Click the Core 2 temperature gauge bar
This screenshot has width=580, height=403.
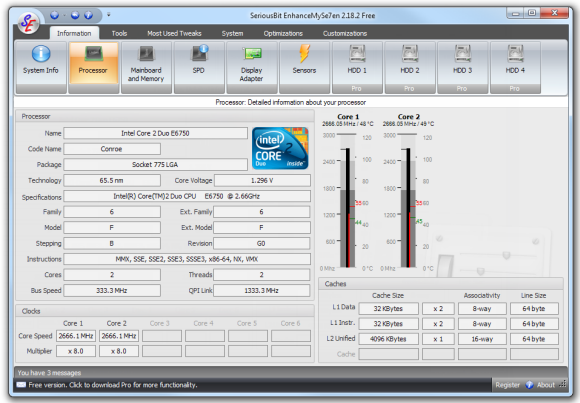point(408,201)
